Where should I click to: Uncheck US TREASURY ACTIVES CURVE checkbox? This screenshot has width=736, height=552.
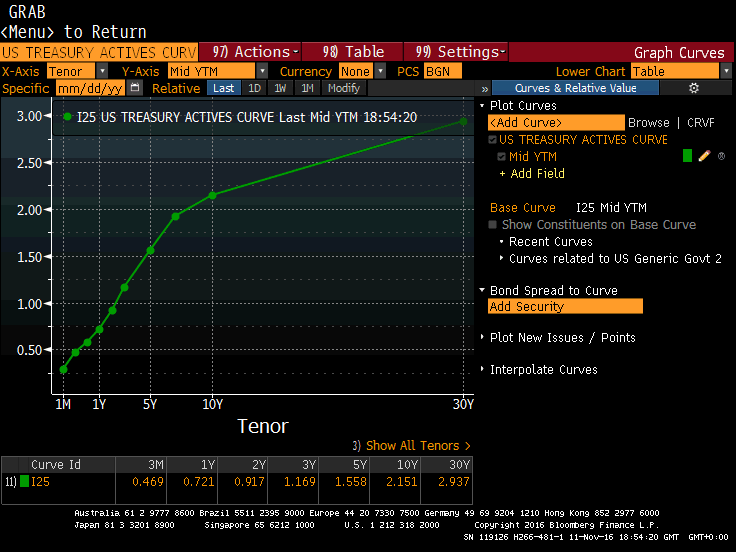tap(492, 140)
